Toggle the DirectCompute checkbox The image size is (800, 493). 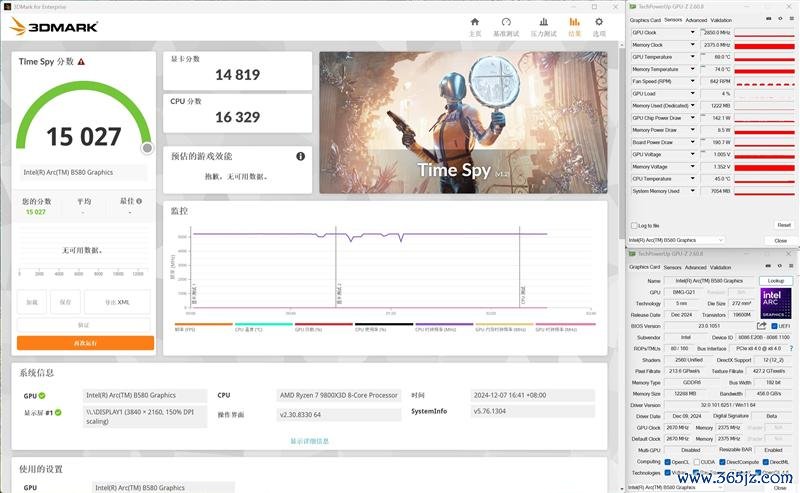click(722, 462)
